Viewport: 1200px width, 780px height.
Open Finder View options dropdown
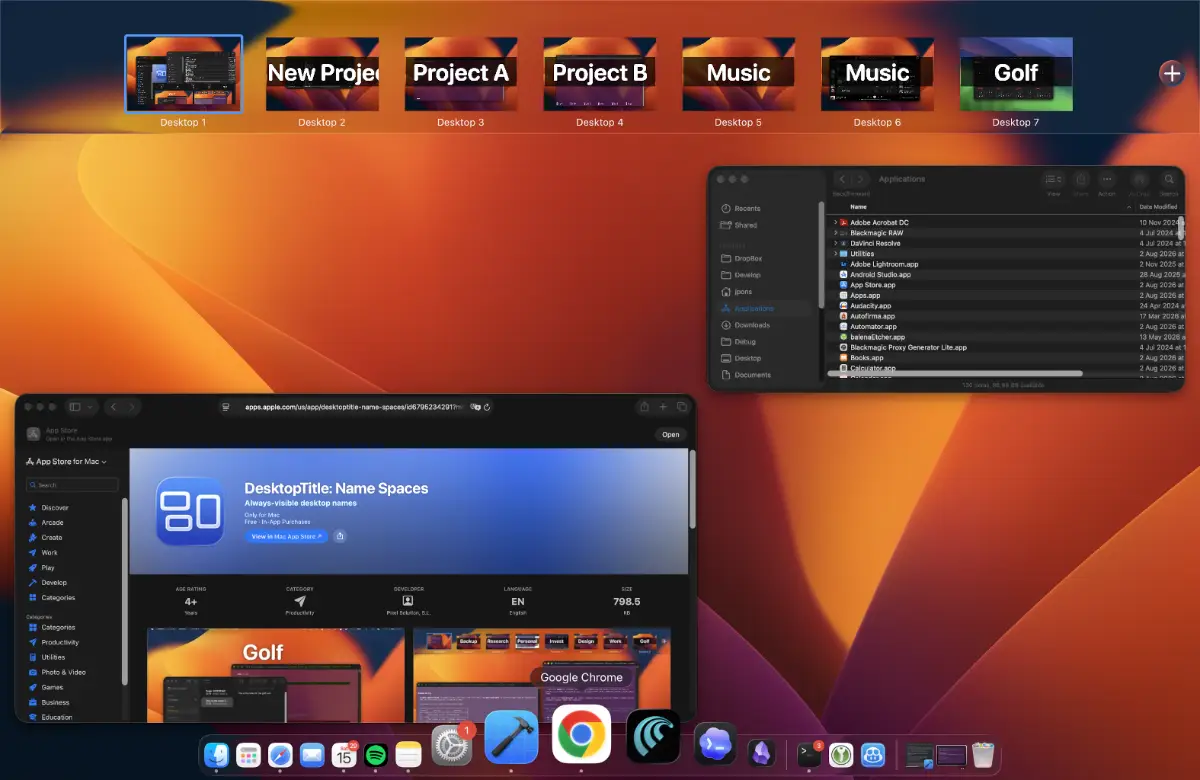(x=1053, y=179)
